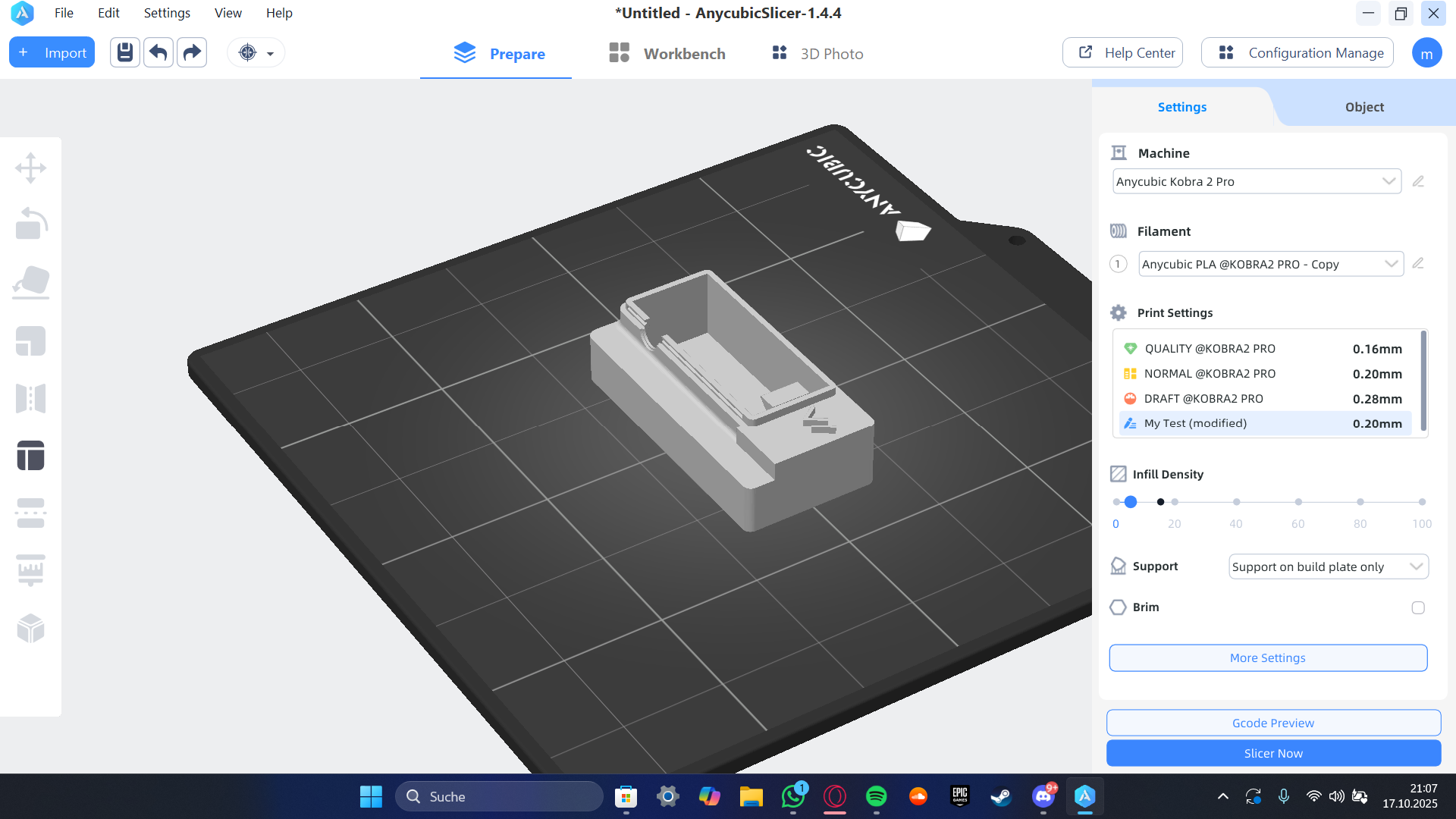Click the More Settings button
The width and height of the screenshot is (1456, 819).
tap(1268, 658)
